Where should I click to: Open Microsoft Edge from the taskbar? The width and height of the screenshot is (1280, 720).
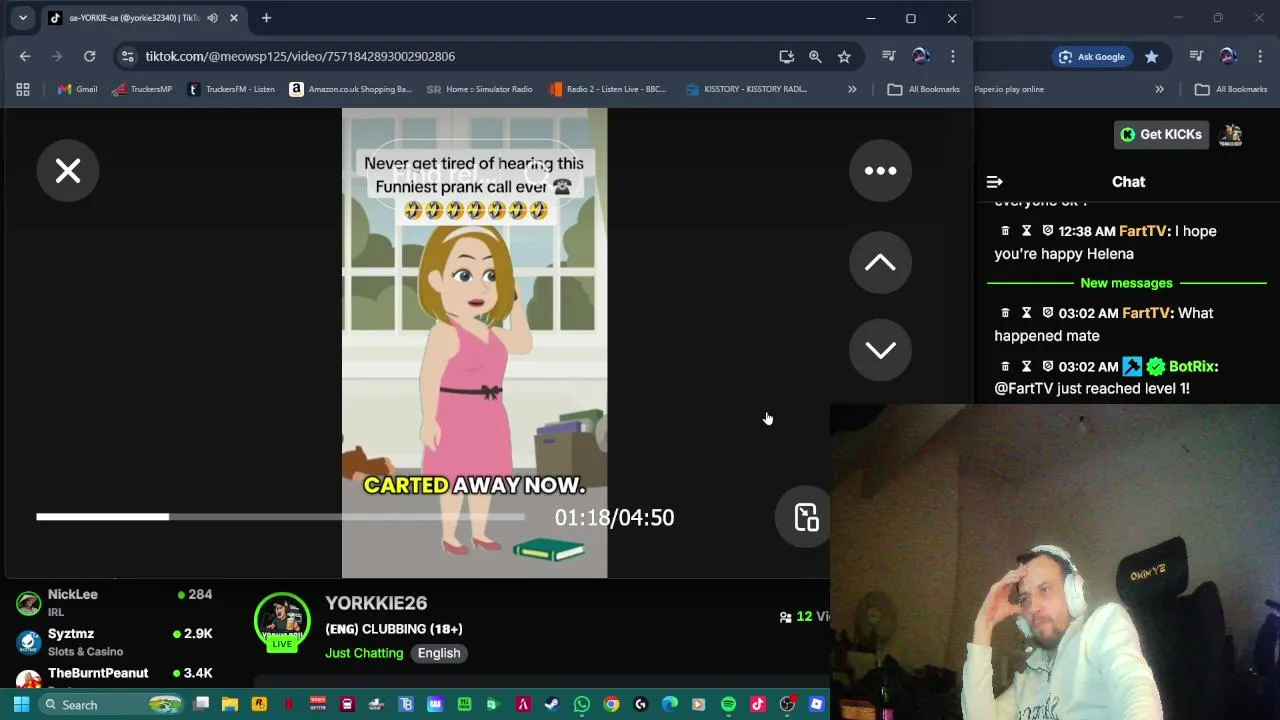tap(669, 704)
